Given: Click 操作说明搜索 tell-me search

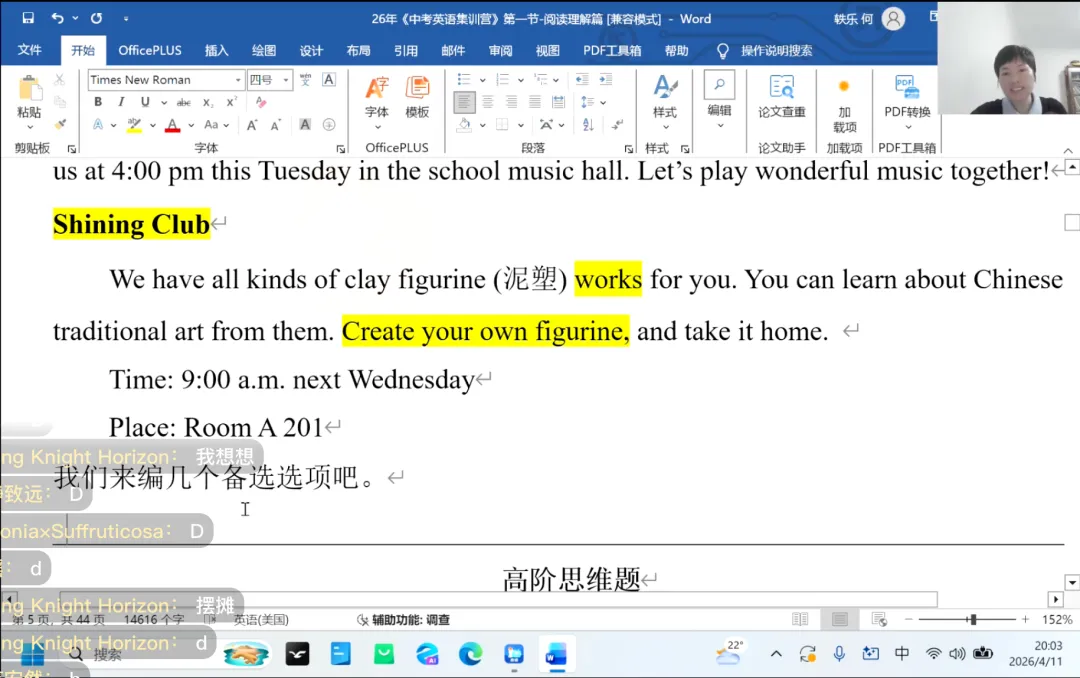Looking at the screenshot, I should point(776,50).
